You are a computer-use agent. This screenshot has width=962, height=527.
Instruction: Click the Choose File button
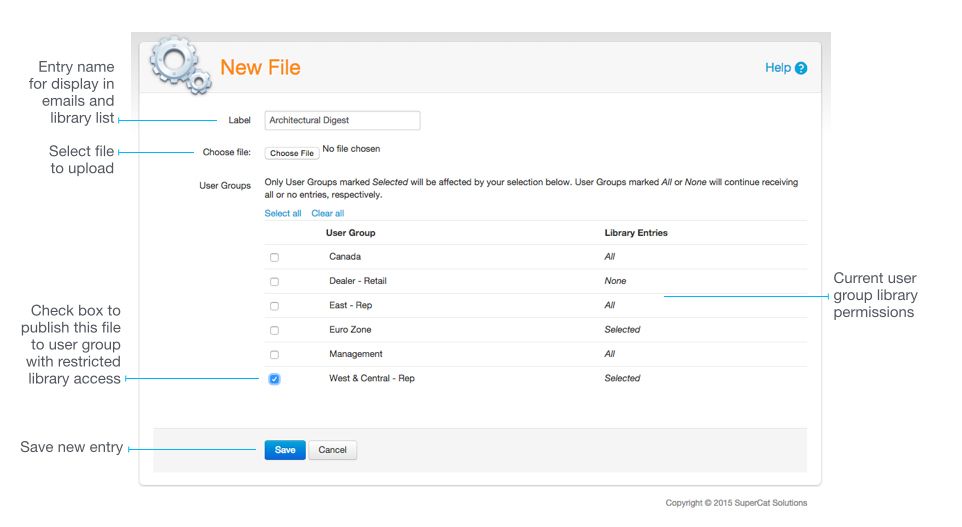pyautogui.click(x=292, y=153)
